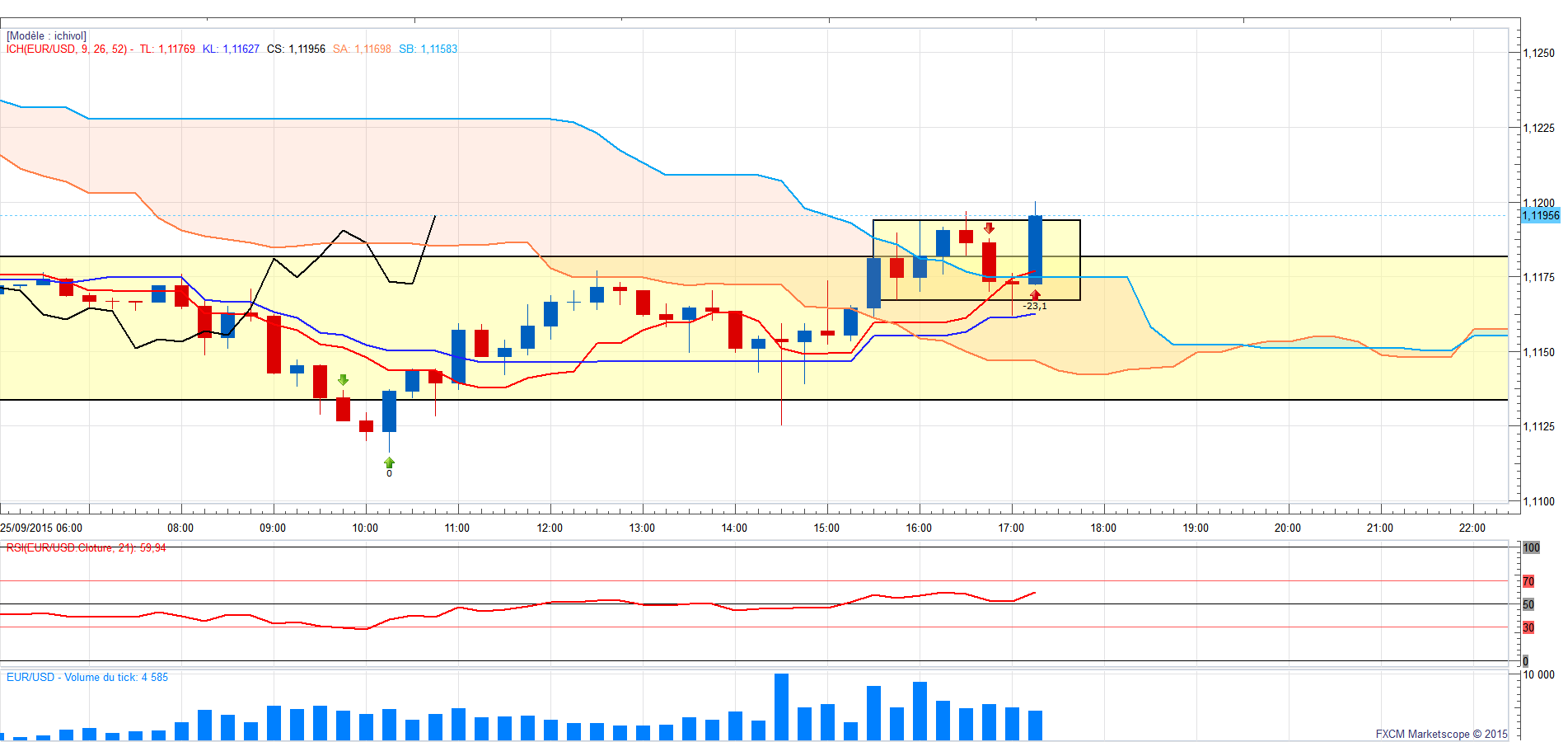Click the green up-arrow marker labeled 0
Image resolution: width=1568 pixels, height=742 pixels.
tap(389, 463)
